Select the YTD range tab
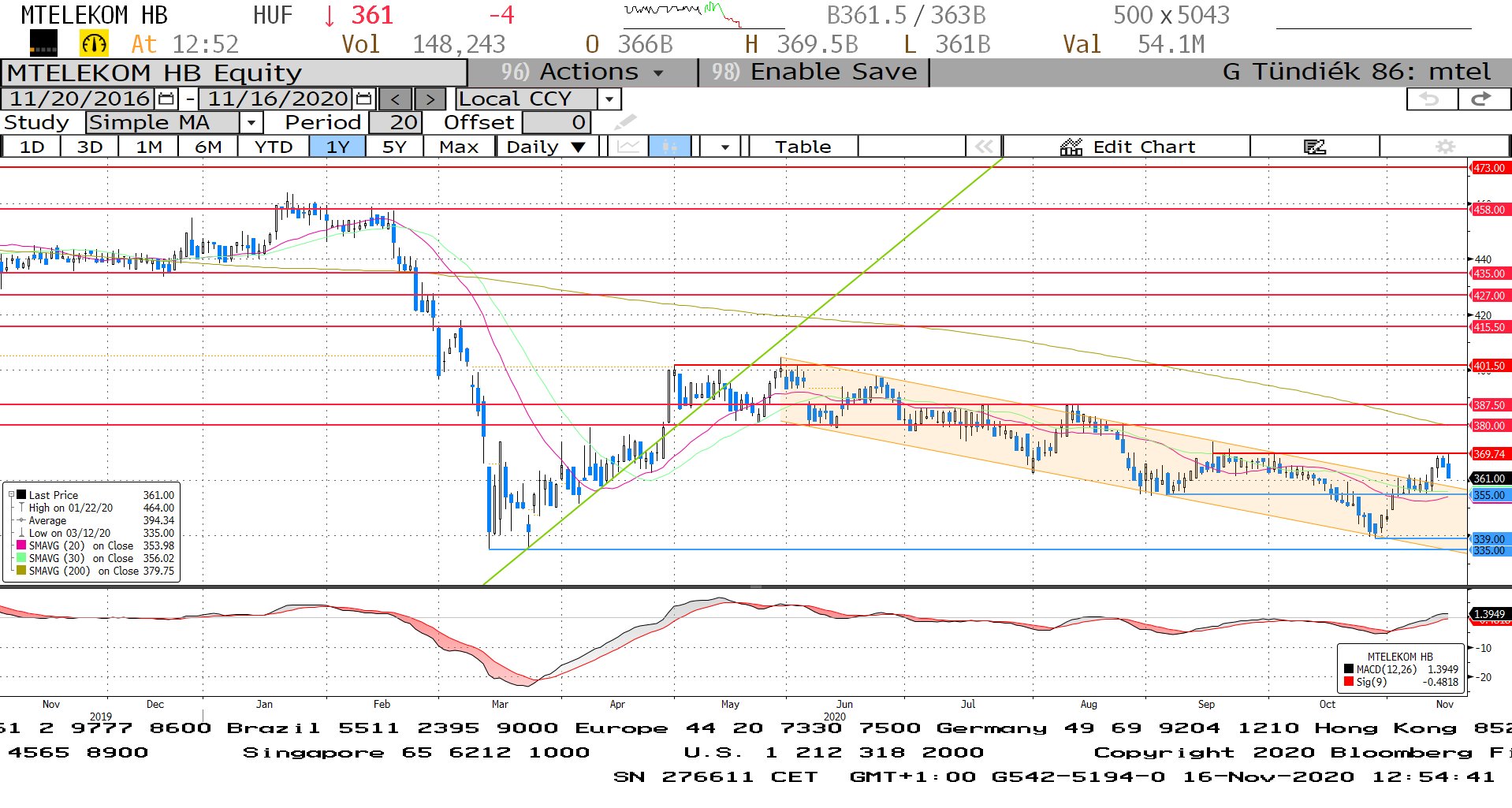Screen dimensions: 1512x808 tap(274, 147)
